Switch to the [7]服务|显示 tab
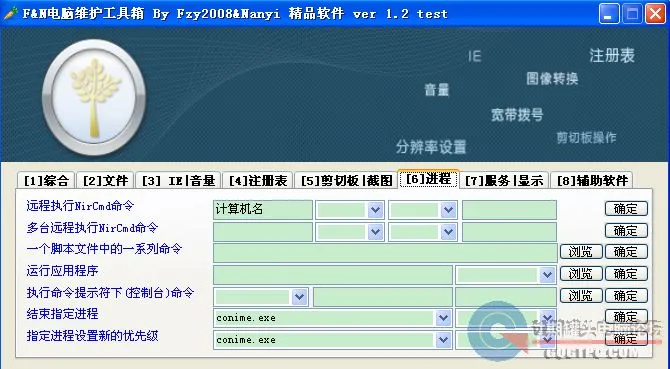 pyautogui.click(x=504, y=181)
